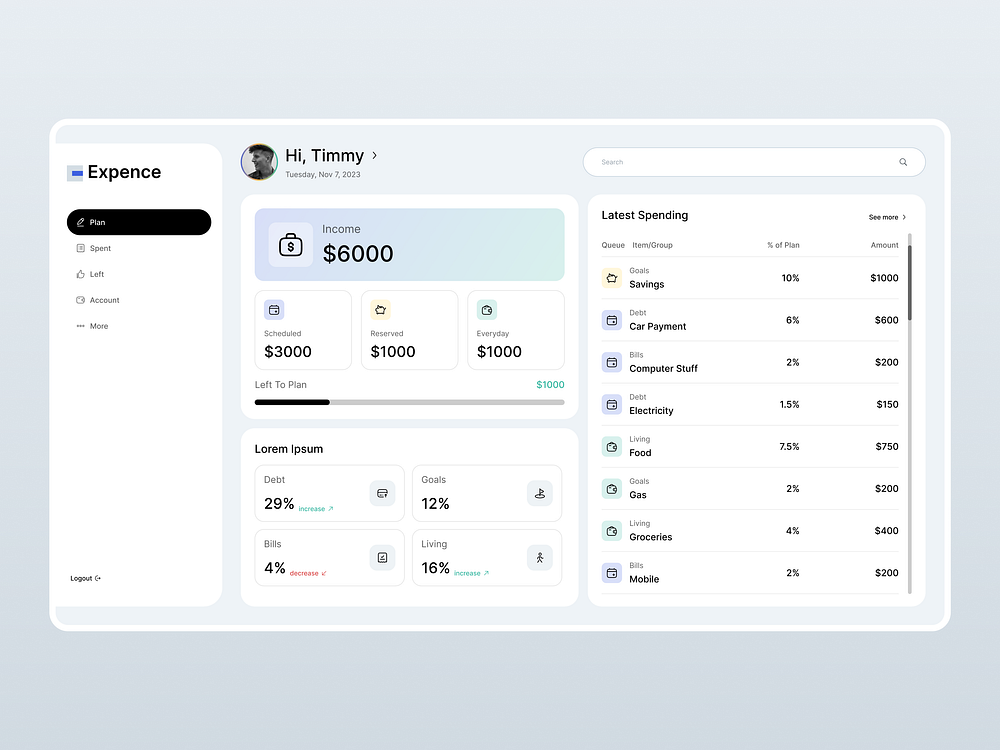Click the Spent icon in the sidebar
The height and width of the screenshot is (750, 1000).
tap(79, 248)
